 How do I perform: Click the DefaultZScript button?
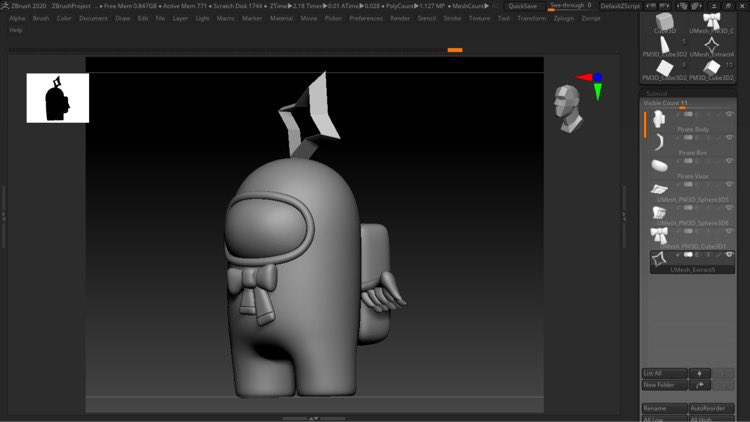620,6
